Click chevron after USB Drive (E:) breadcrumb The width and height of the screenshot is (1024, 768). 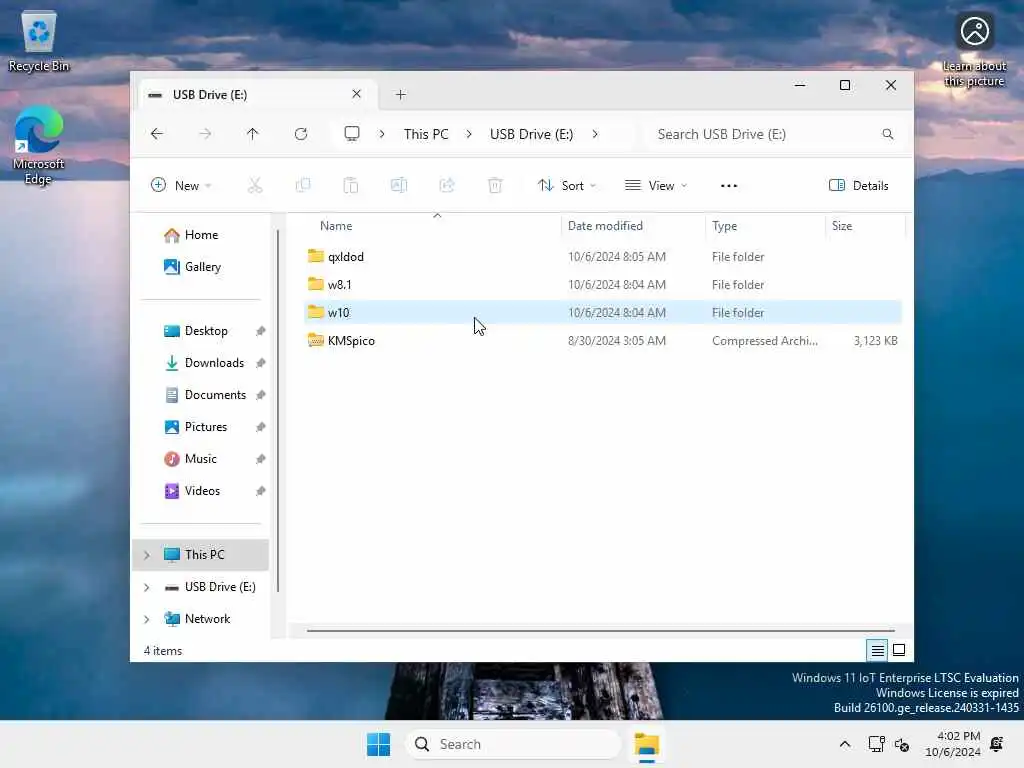pos(595,134)
